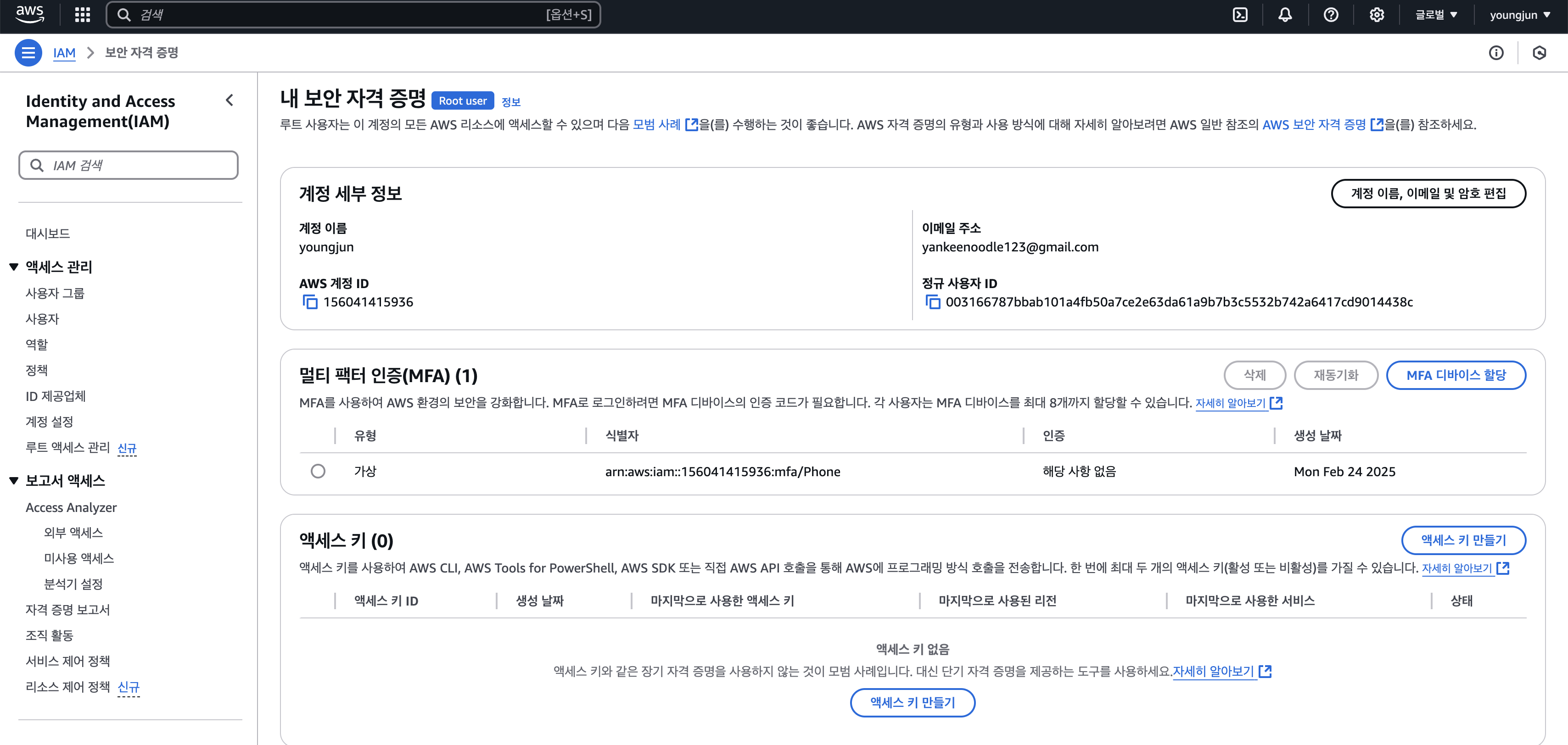Click the IAM breadcrumb link
Viewport: 1568px width, 745px height.
(64, 53)
